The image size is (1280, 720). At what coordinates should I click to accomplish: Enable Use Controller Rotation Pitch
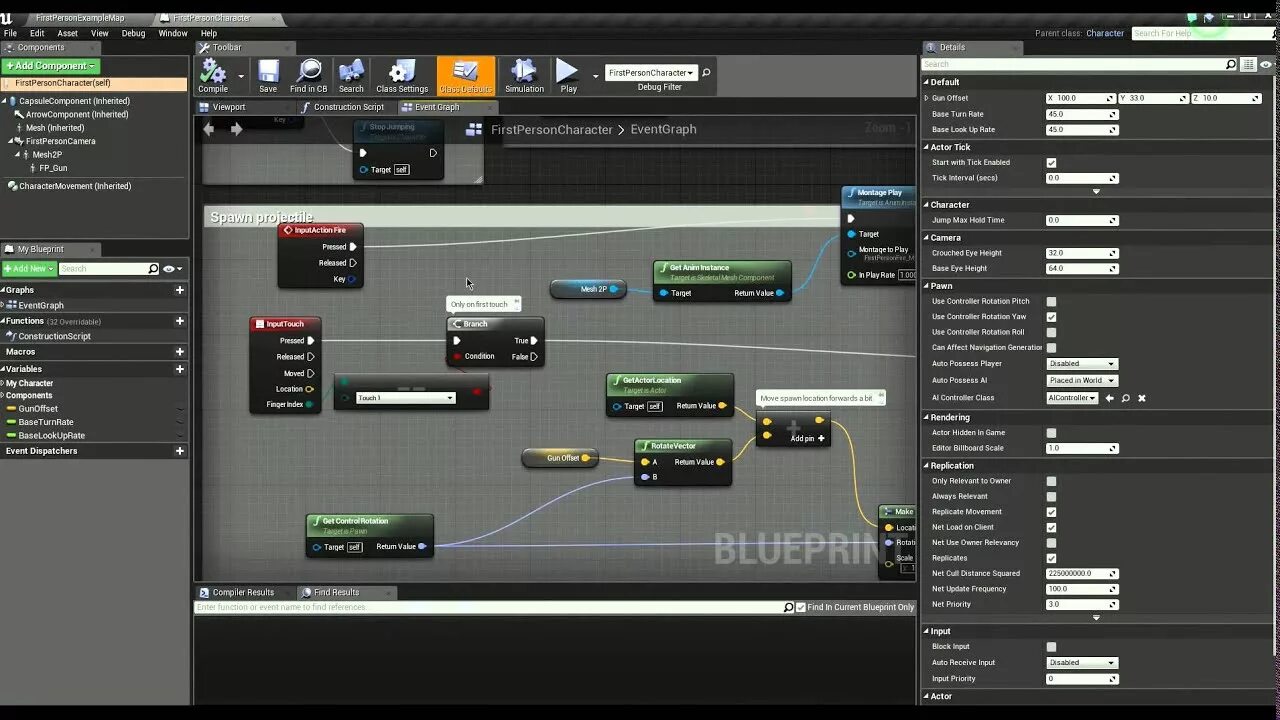pyautogui.click(x=1051, y=301)
